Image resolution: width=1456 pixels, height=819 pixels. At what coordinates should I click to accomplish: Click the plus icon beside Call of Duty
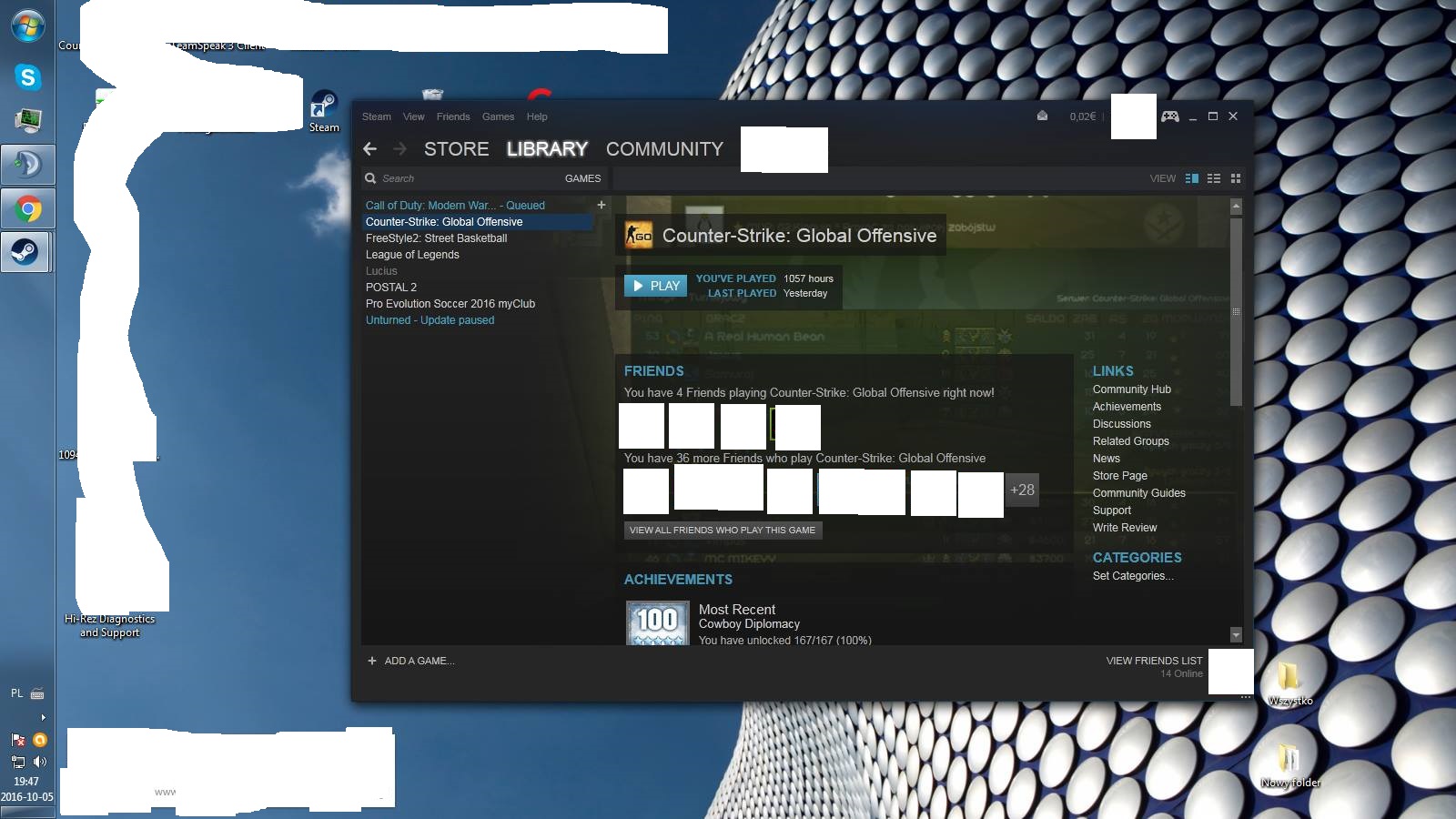pos(601,205)
